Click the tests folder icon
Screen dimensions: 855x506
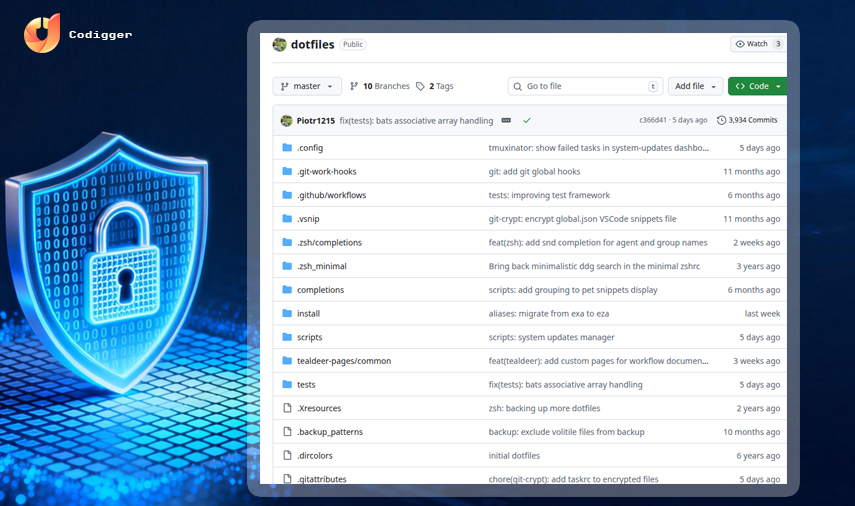click(x=287, y=384)
